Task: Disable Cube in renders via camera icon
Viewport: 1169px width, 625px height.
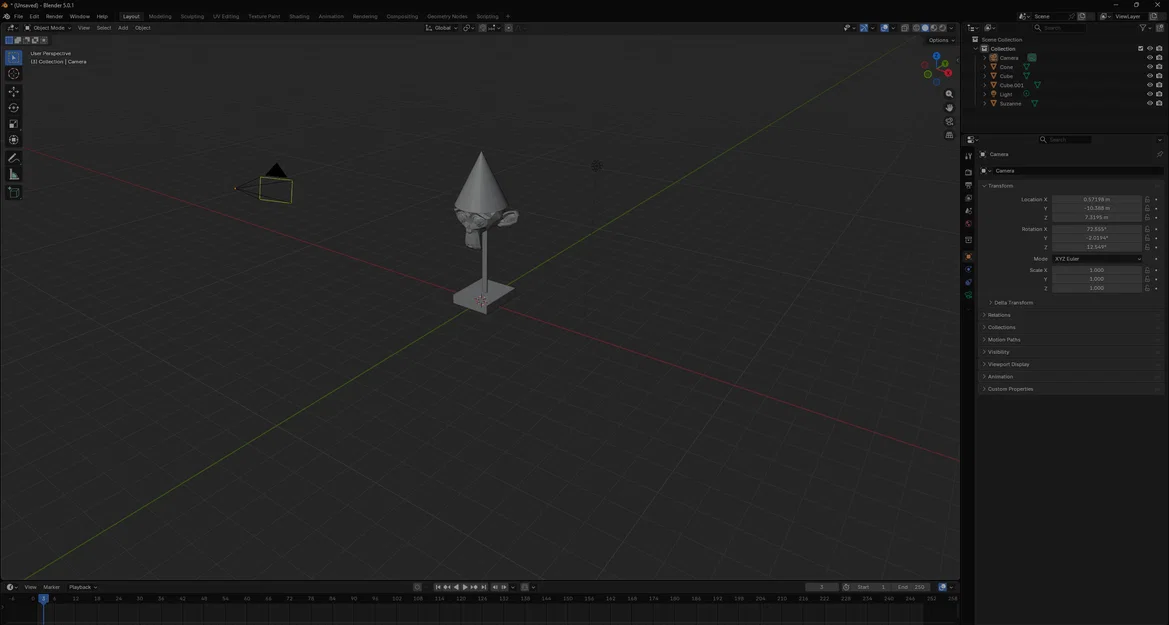Action: tap(1159, 75)
